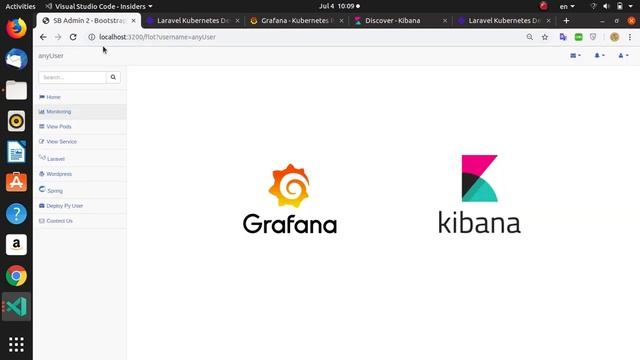Open Firefox from the dock
The image size is (640, 360).
point(16,28)
